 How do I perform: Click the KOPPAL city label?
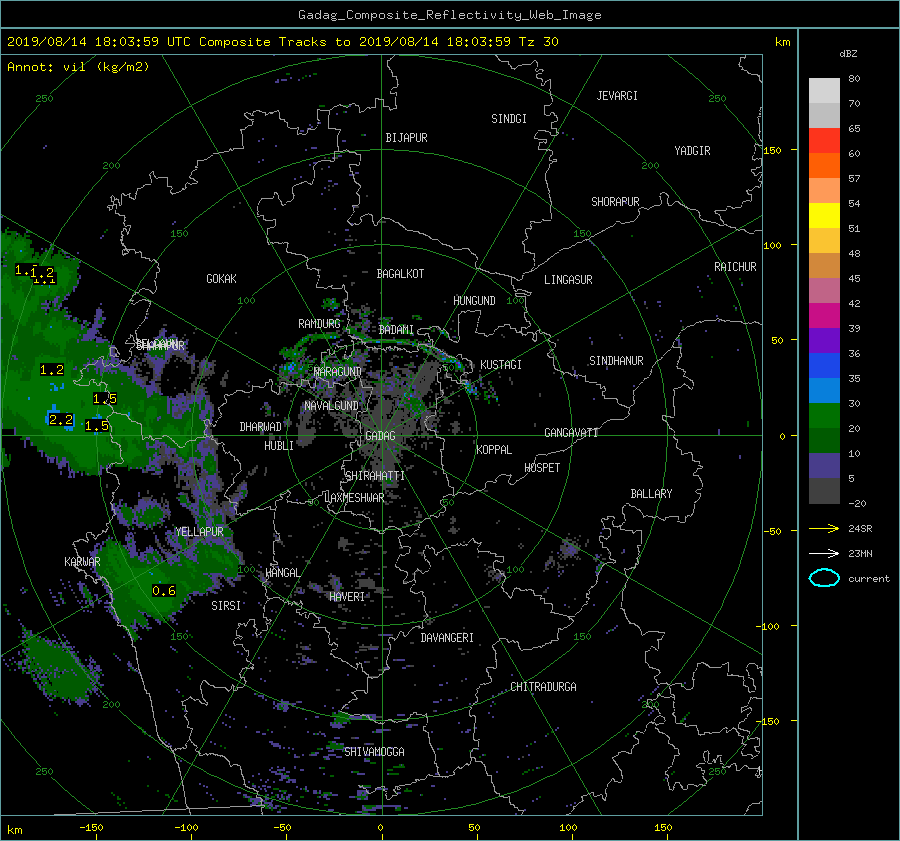(494, 449)
